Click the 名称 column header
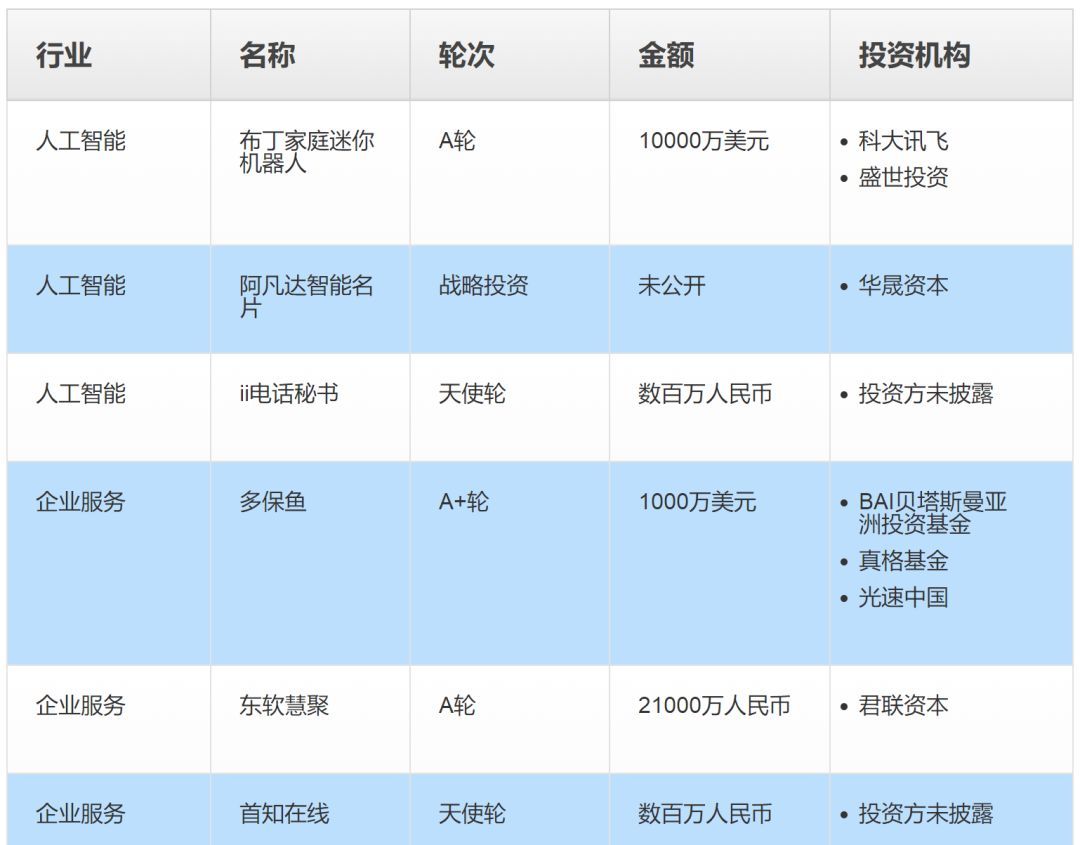This screenshot has height=845, width=1080. [x=267, y=56]
